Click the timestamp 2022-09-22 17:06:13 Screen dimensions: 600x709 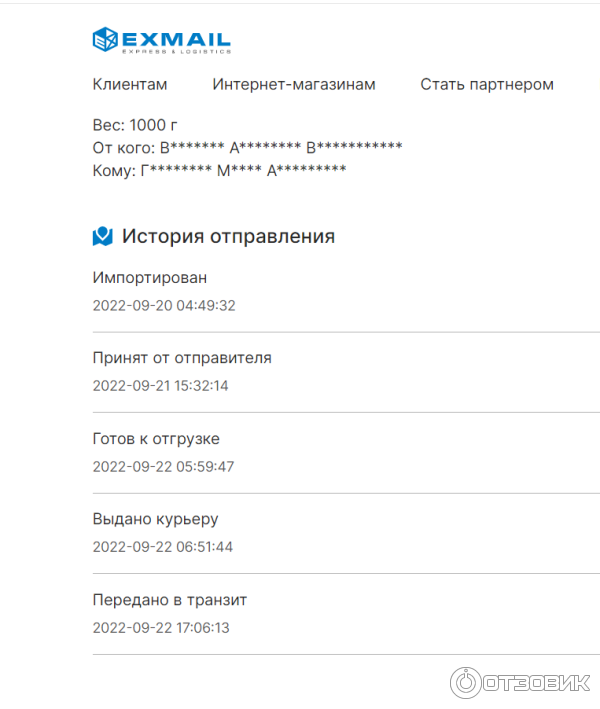click(x=161, y=628)
